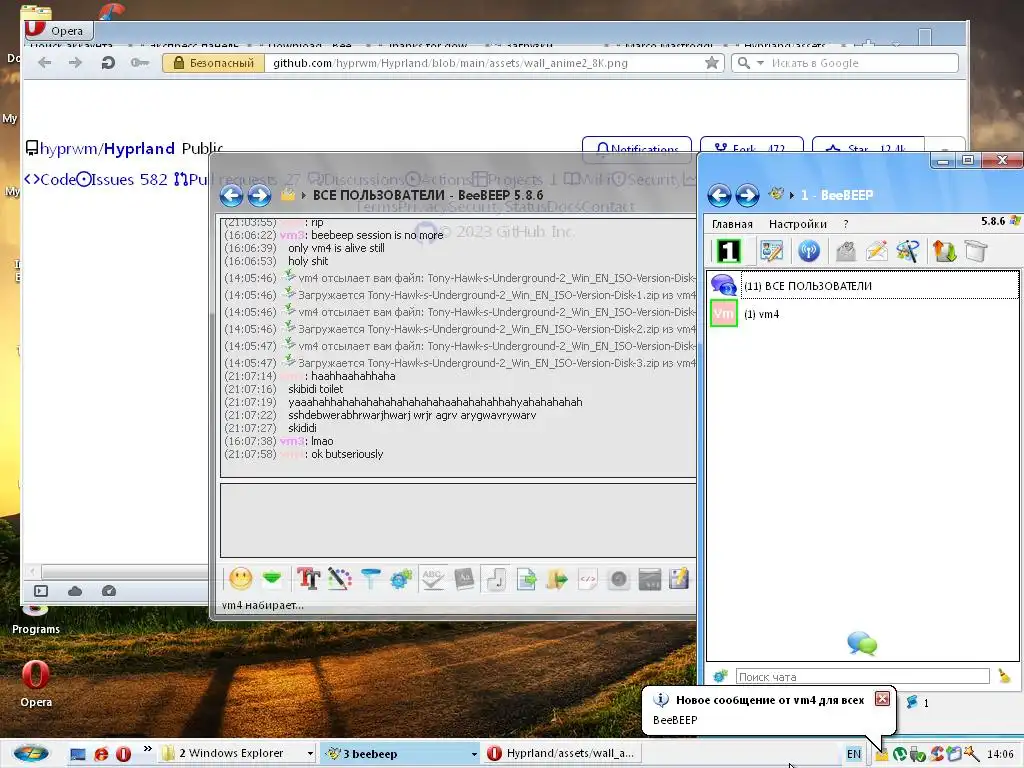
Task: Click the chat message input box
Action: (458, 520)
